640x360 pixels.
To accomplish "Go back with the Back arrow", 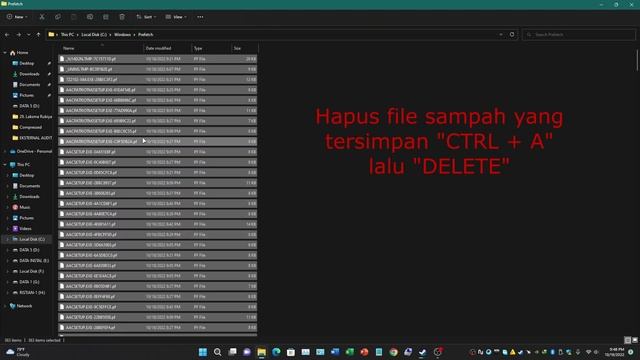I will click(x=7, y=35).
